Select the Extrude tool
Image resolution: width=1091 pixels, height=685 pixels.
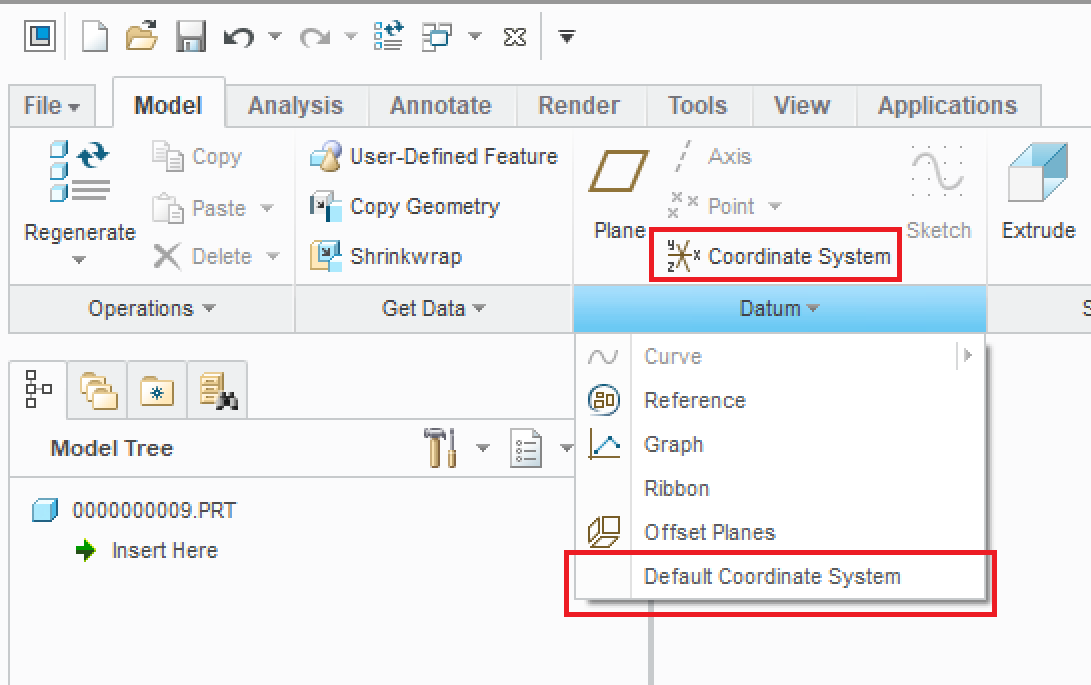[1038, 195]
